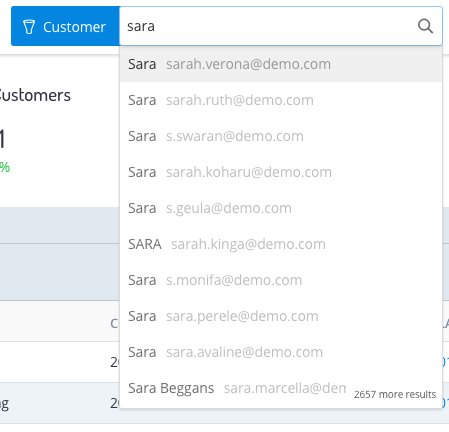Click the Customers heading text

(35, 95)
